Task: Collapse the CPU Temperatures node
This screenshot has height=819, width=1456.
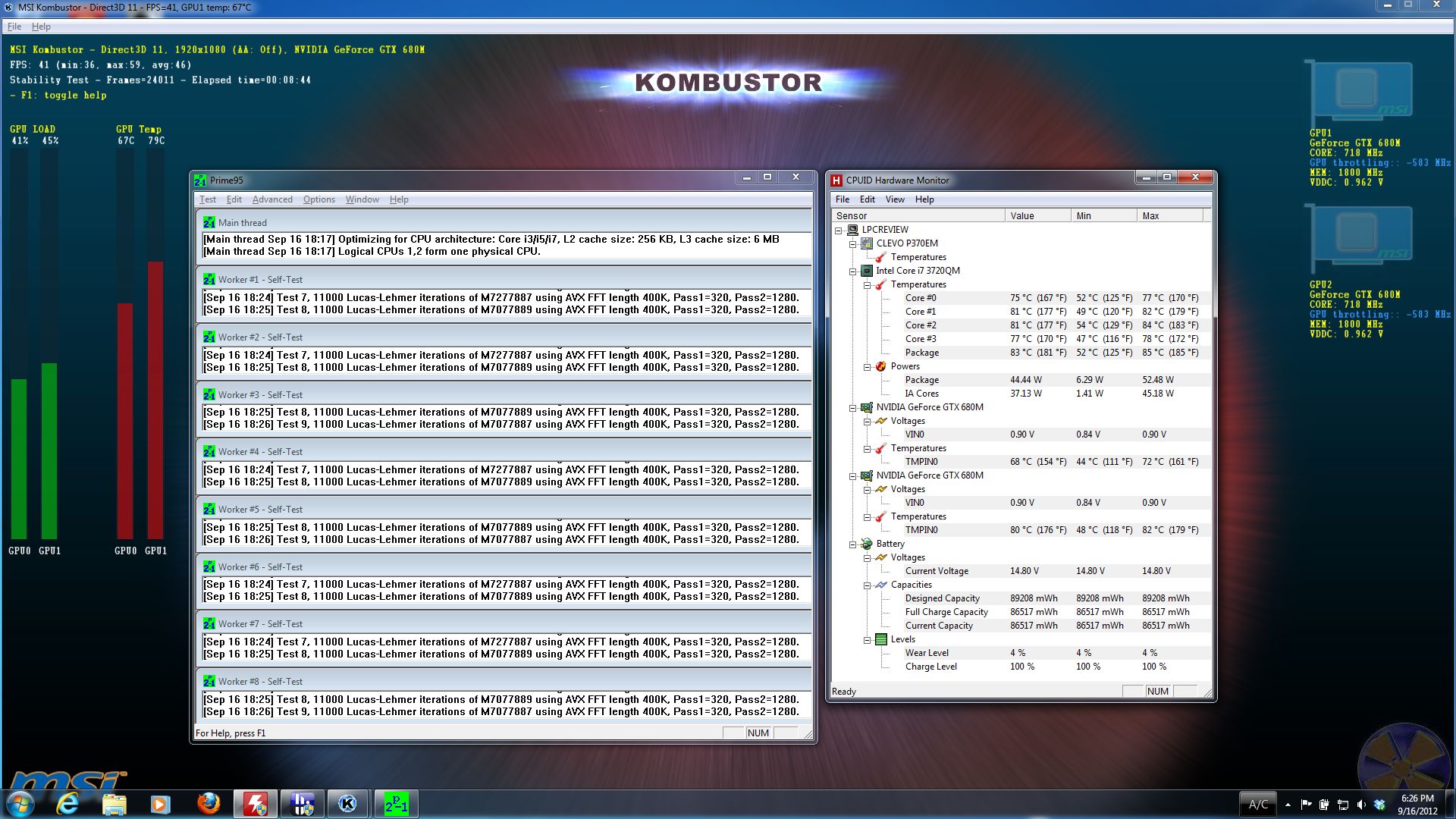Action: pos(868,284)
